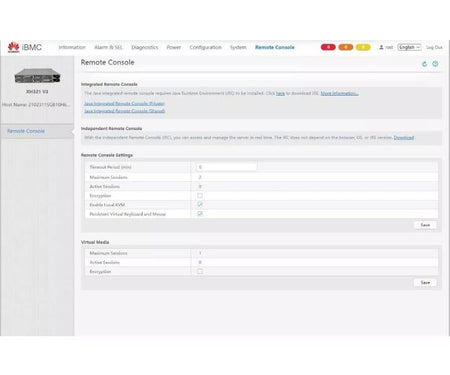Click the Timeout Period input field
450x375 pixels.
227,167
